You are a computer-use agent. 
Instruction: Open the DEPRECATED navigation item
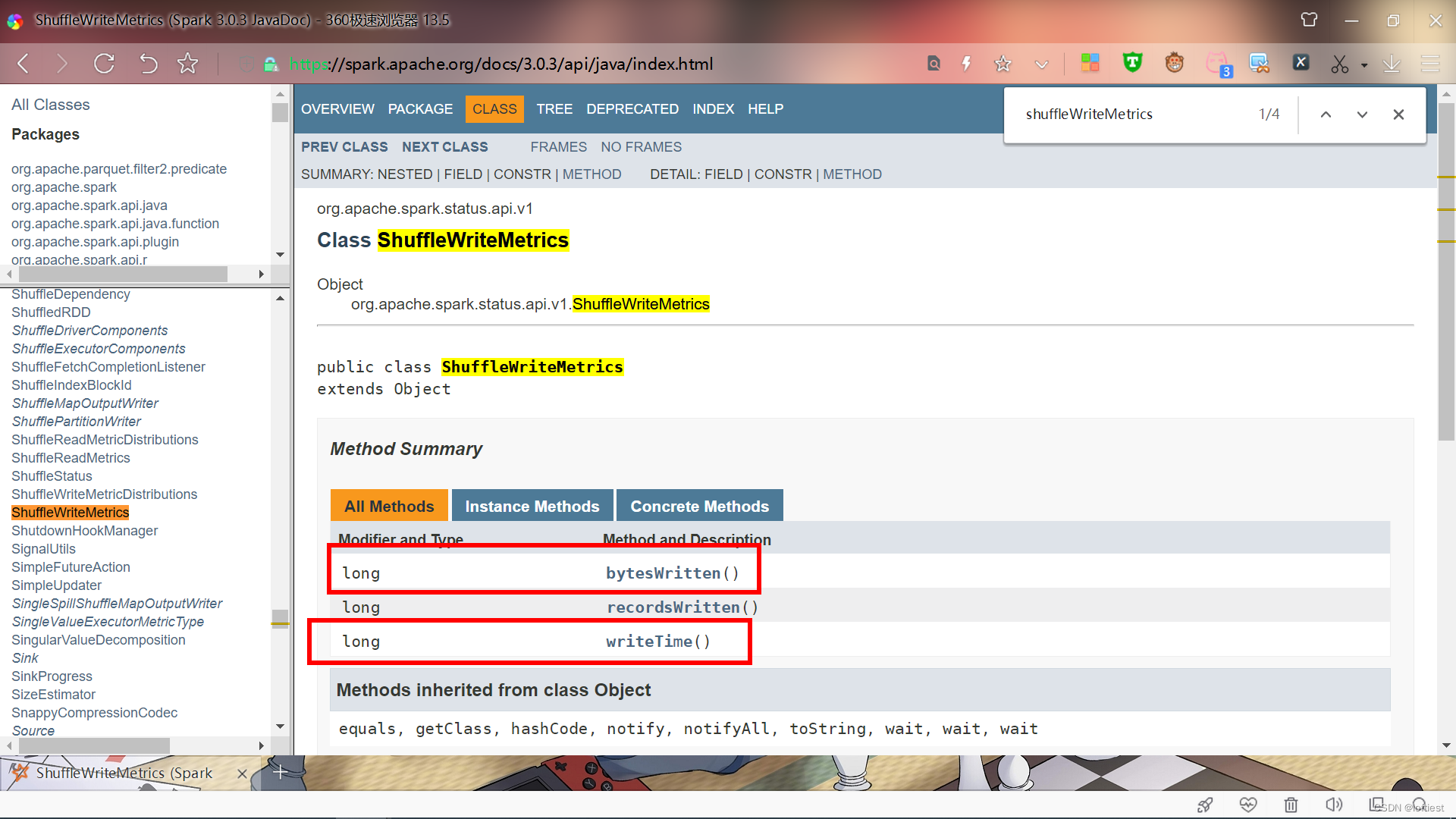click(x=632, y=109)
